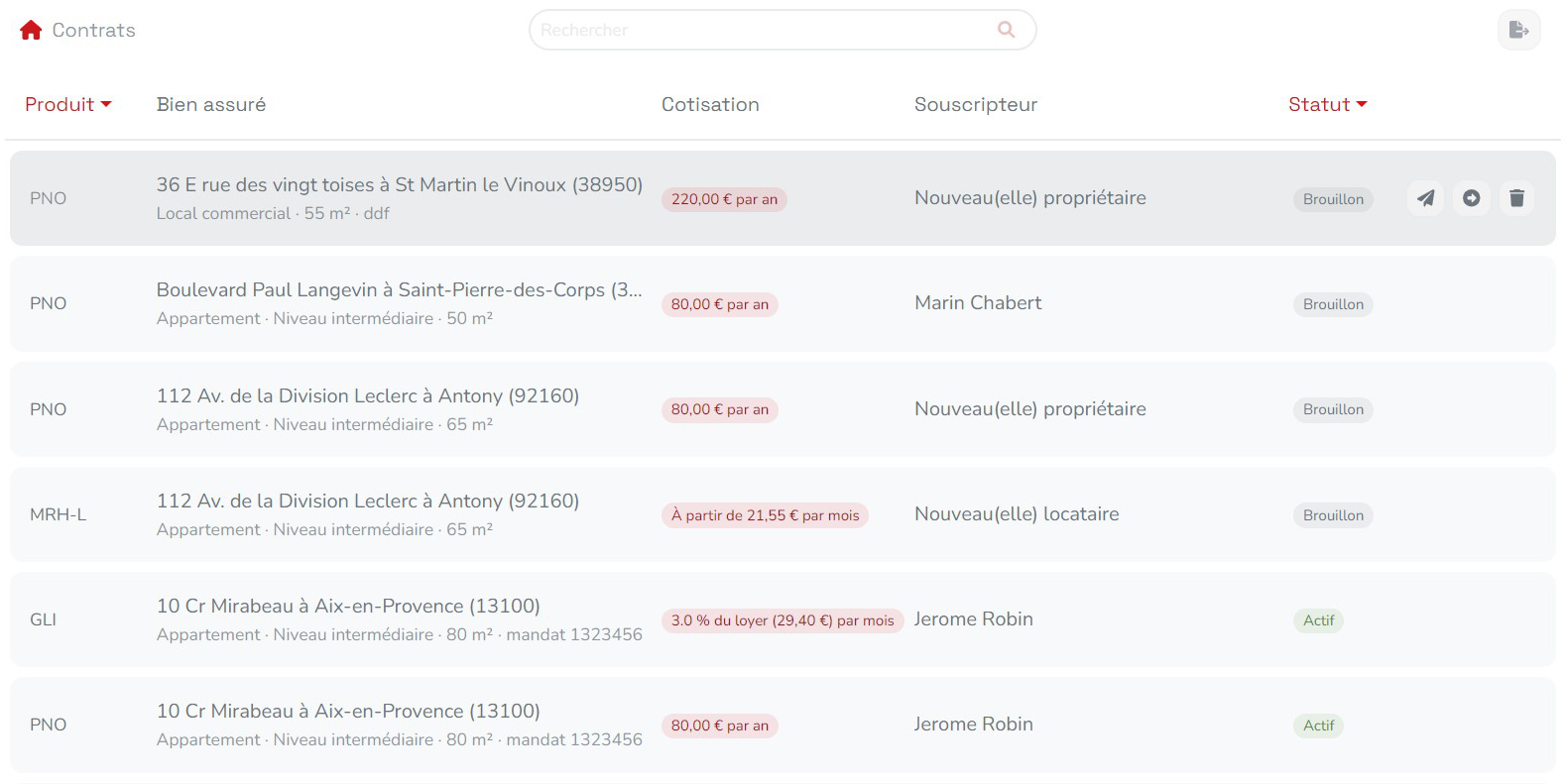The width and height of the screenshot is (1566, 784).
Task: Click the Marin Chabert subscriber name
Action: [978, 303]
